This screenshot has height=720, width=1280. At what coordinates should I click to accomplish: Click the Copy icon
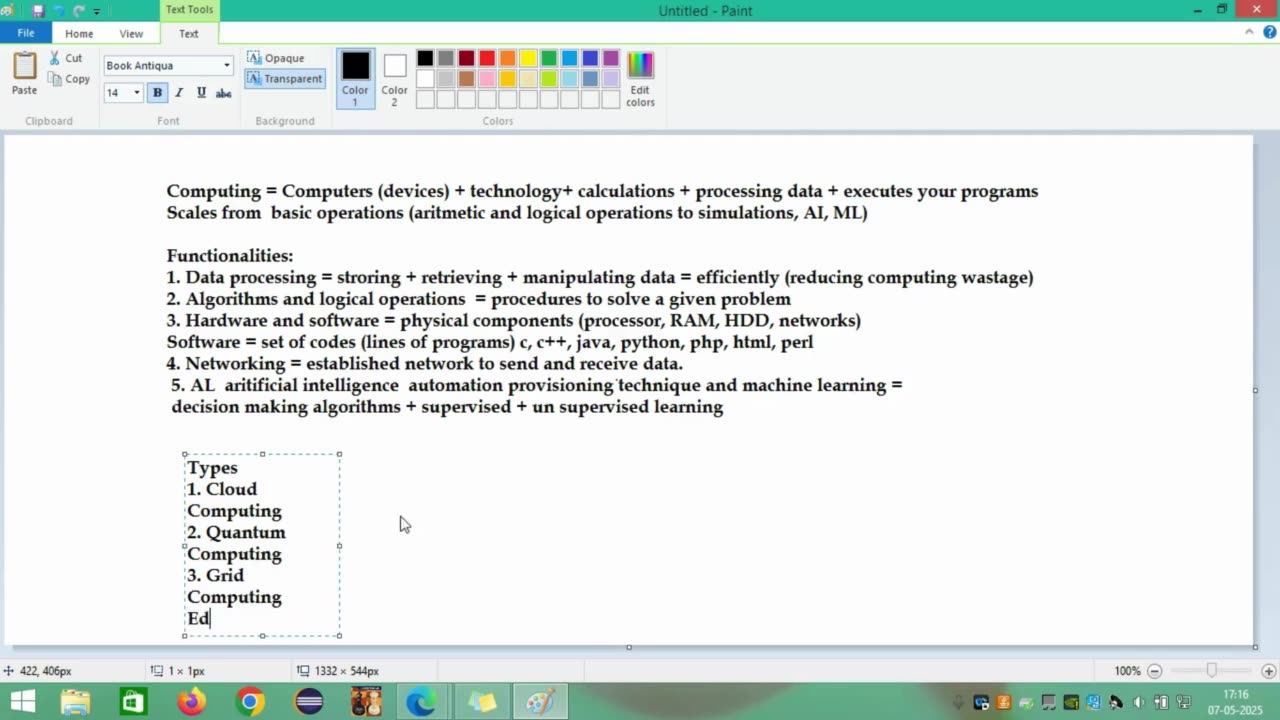point(55,79)
